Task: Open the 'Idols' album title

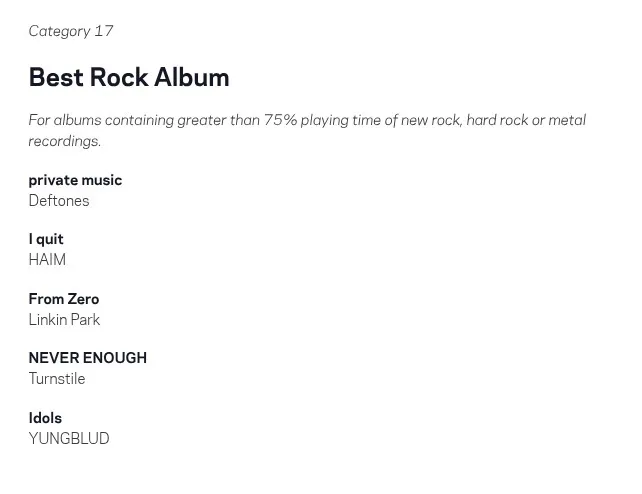Action: tap(45, 418)
